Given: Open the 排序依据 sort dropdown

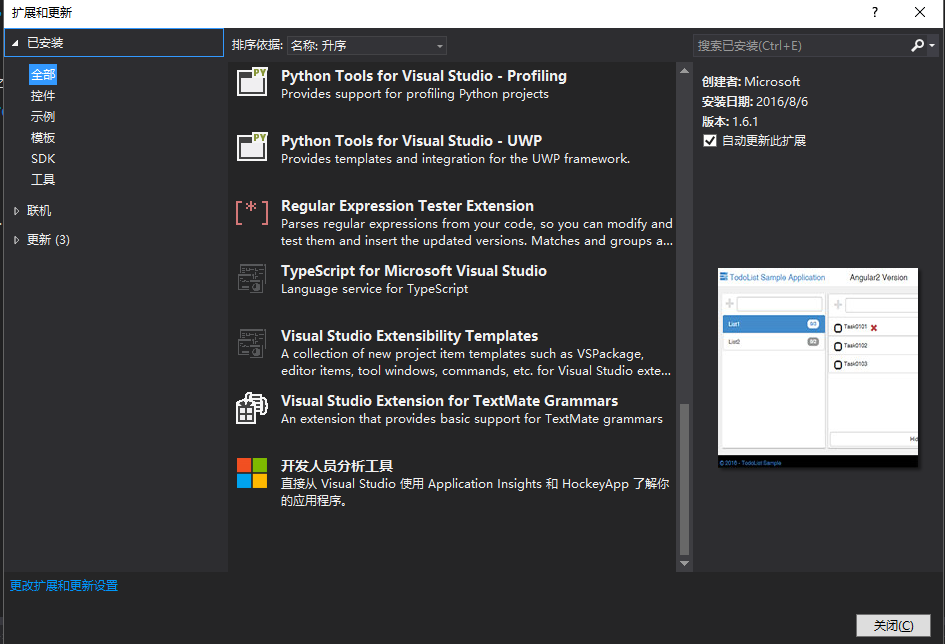Looking at the screenshot, I should click(367, 46).
